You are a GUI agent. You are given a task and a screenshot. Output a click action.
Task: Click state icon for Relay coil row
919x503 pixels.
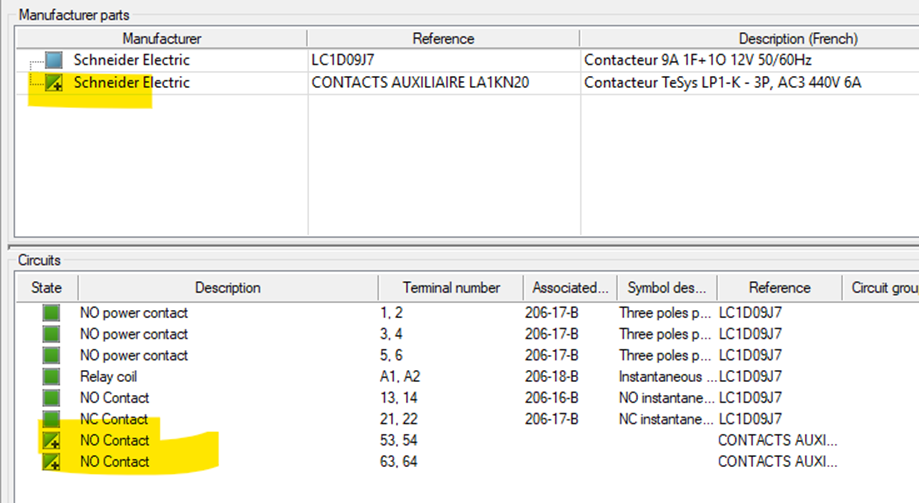click(50, 377)
